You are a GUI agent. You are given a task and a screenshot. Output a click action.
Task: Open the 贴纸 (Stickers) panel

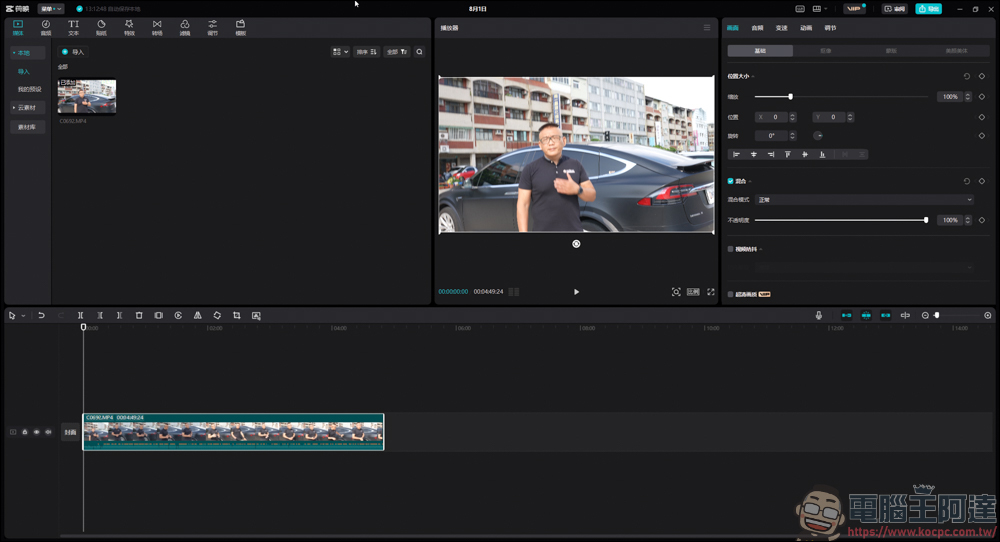(x=101, y=26)
